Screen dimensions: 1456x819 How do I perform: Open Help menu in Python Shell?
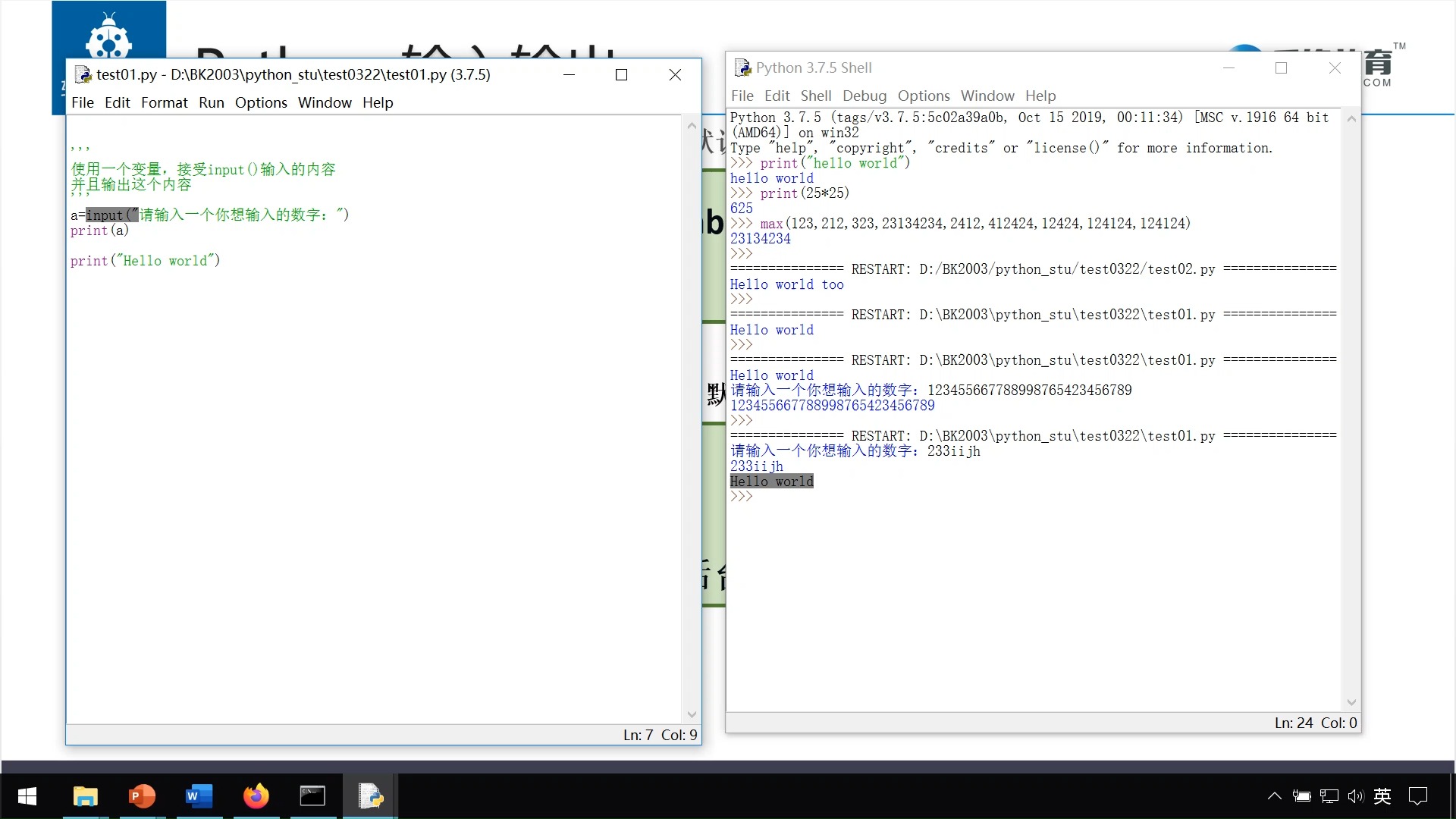(1040, 96)
